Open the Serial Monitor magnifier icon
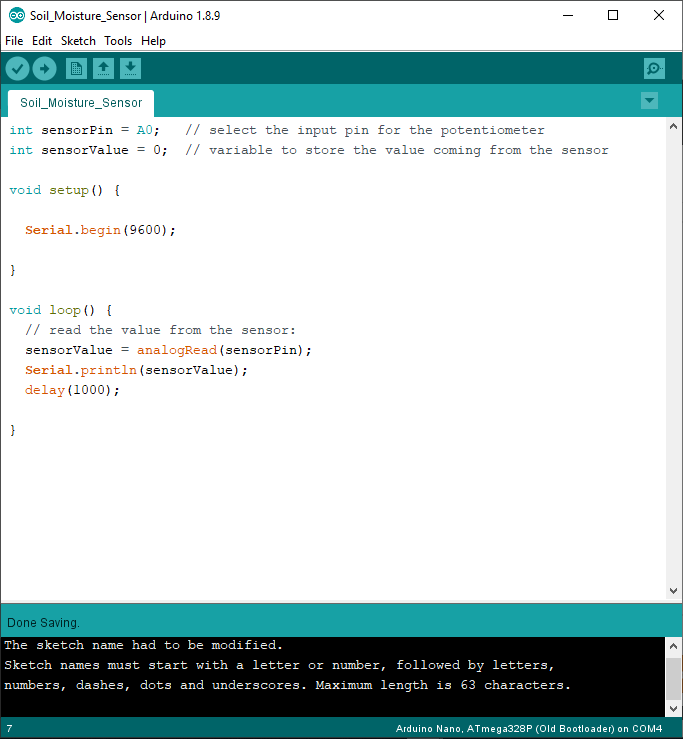This screenshot has width=683, height=739. coord(654,69)
